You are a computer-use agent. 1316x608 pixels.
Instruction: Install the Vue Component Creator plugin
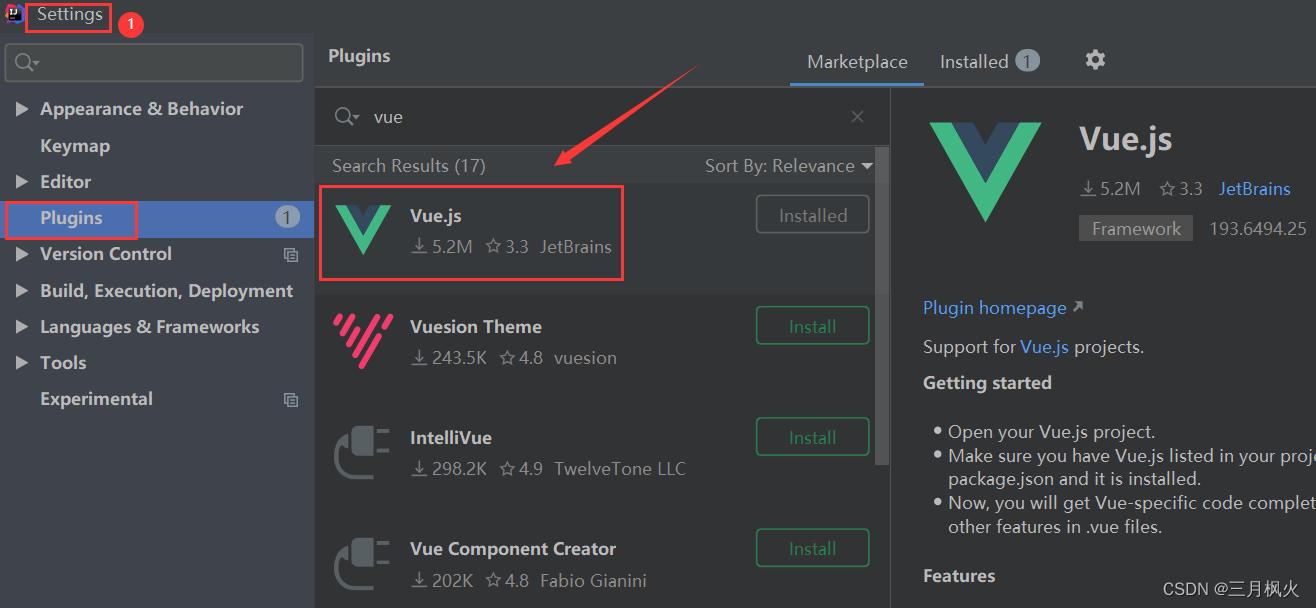[x=812, y=548]
